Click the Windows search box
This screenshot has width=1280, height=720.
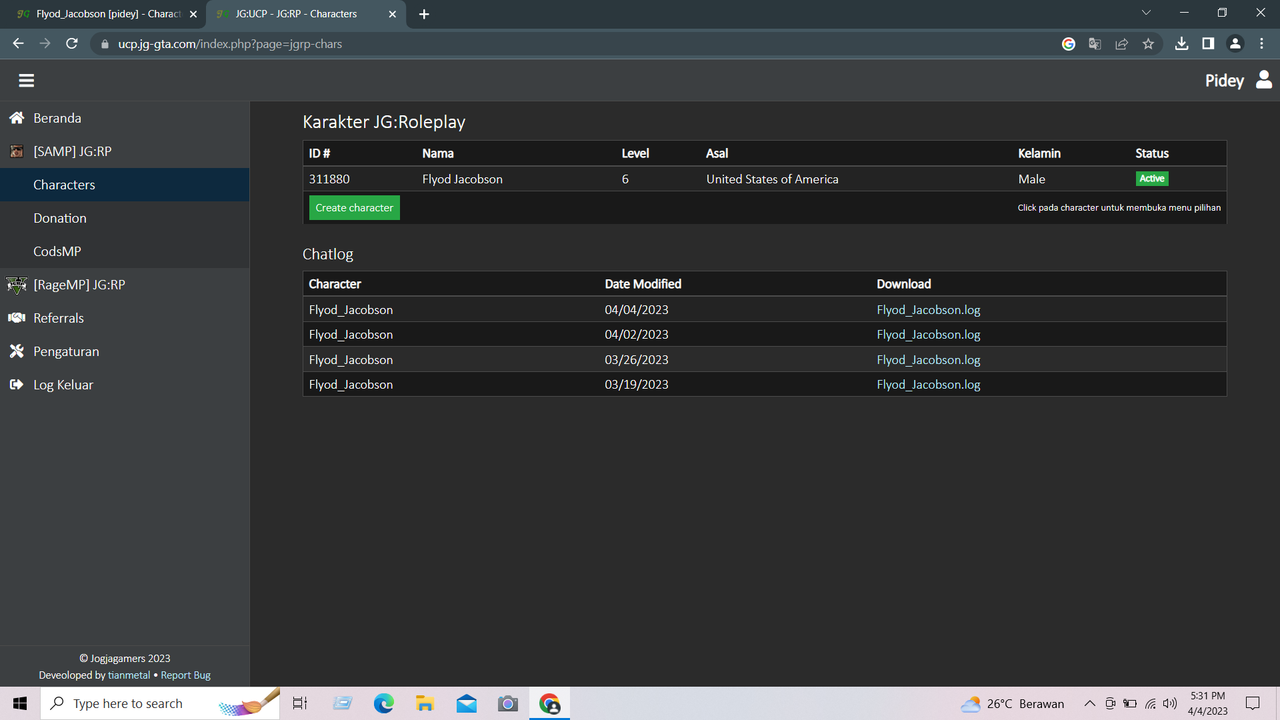(160, 704)
